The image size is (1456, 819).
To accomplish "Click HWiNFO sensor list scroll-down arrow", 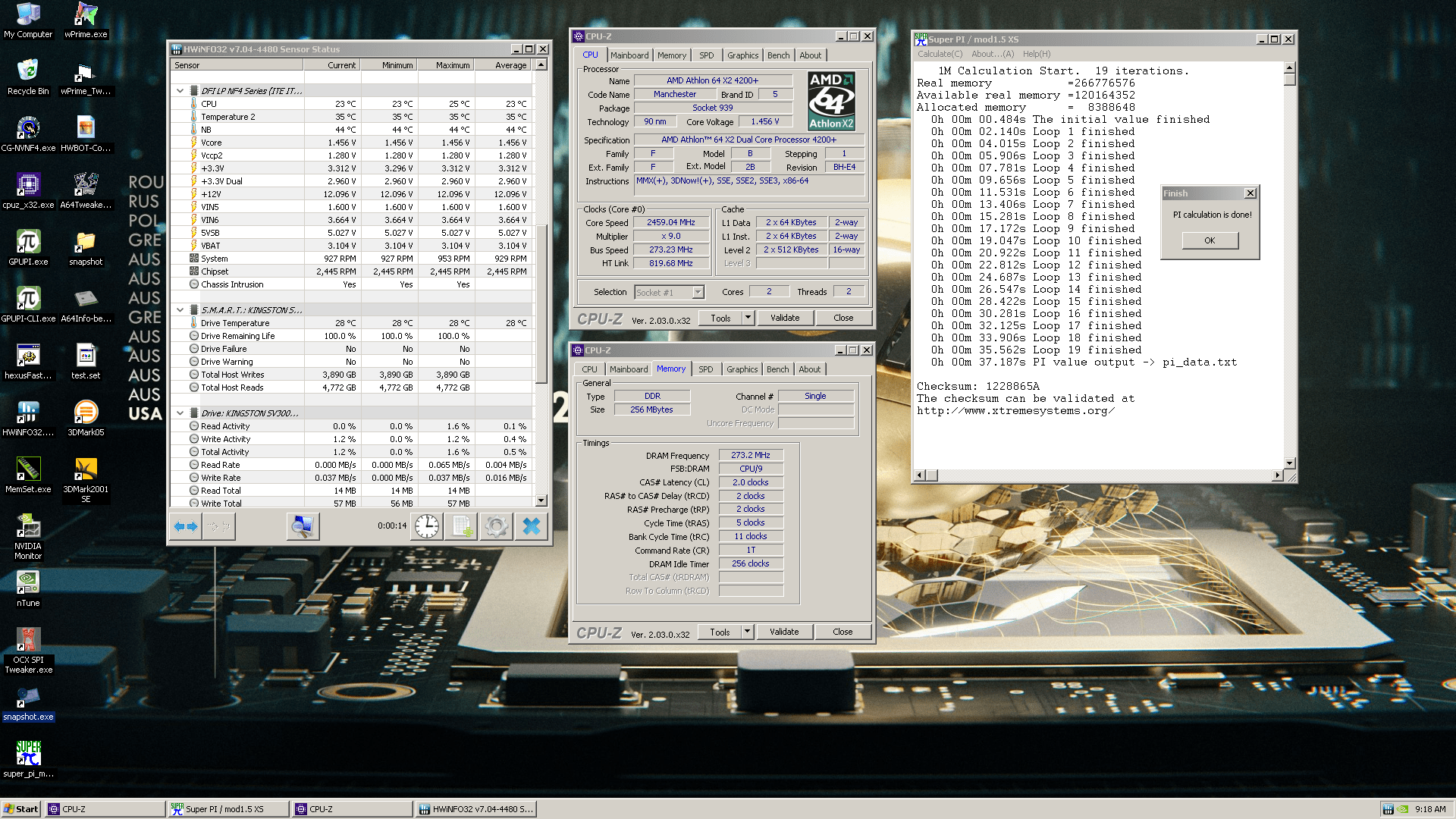I will (x=541, y=500).
